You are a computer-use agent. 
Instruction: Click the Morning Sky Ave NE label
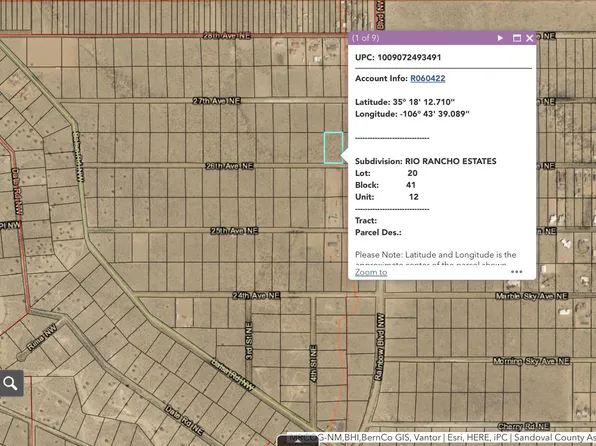click(531, 361)
